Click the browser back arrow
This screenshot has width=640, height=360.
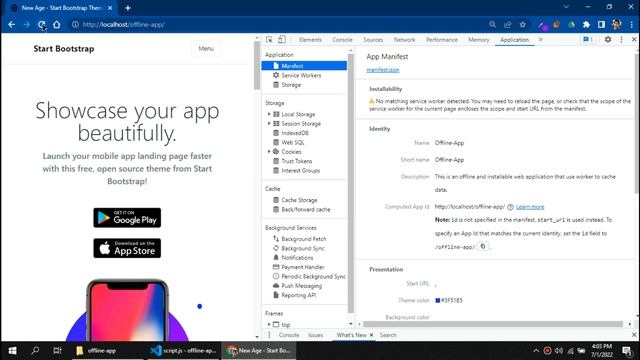(x=11, y=24)
